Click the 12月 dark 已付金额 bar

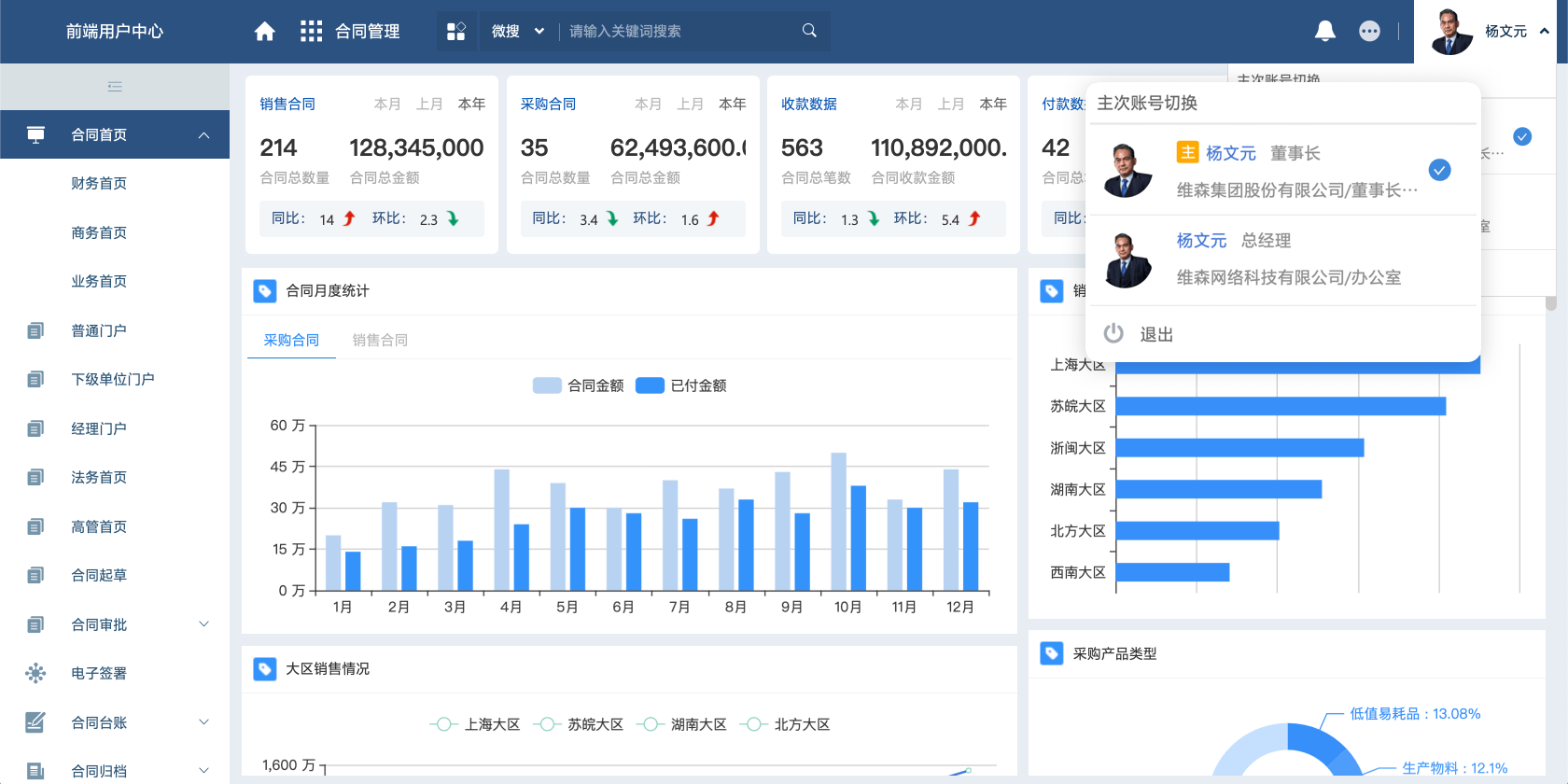pyautogui.click(x=971, y=547)
